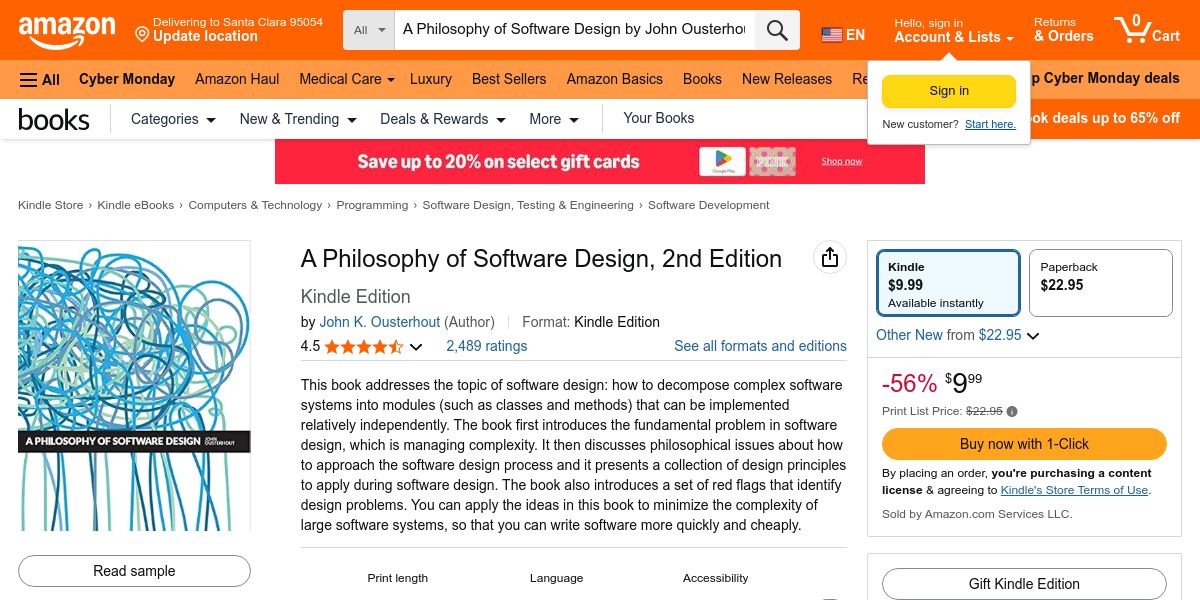Click the yellow Sign in button

[x=949, y=91]
